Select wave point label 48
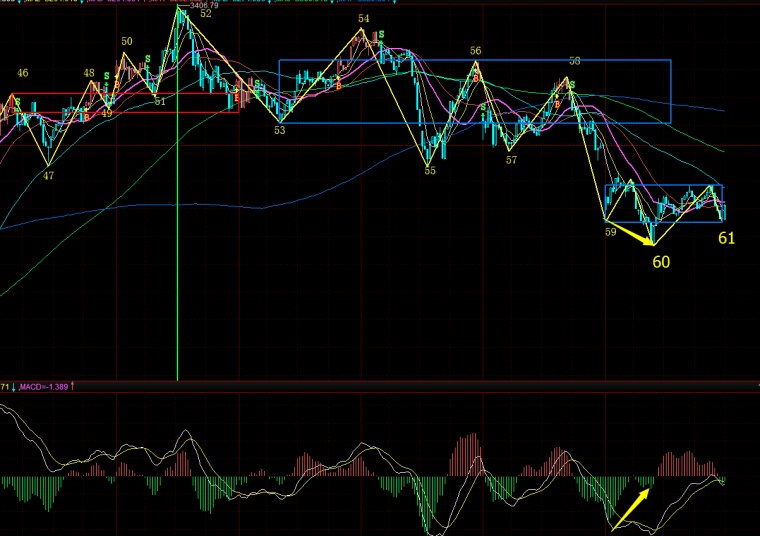Image resolution: width=760 pixels, height=536 pixels. click(x=89, y=73)
